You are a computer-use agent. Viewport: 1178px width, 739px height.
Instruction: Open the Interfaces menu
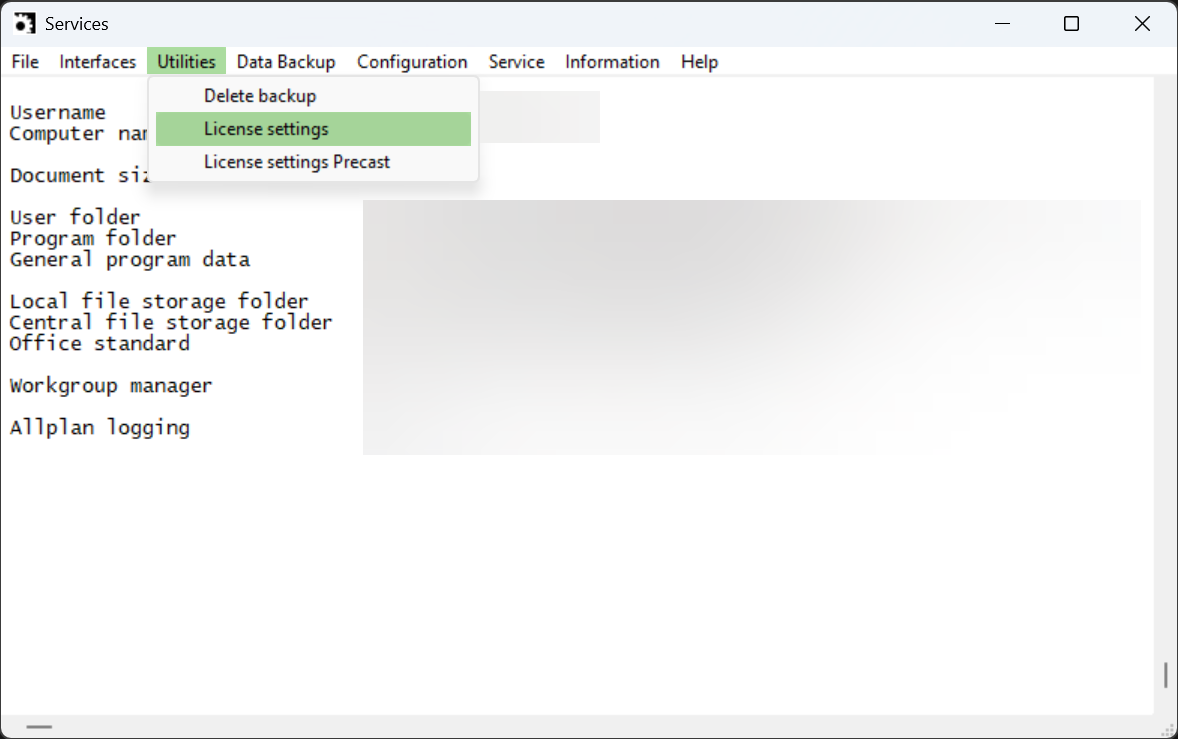pos(98,62)
